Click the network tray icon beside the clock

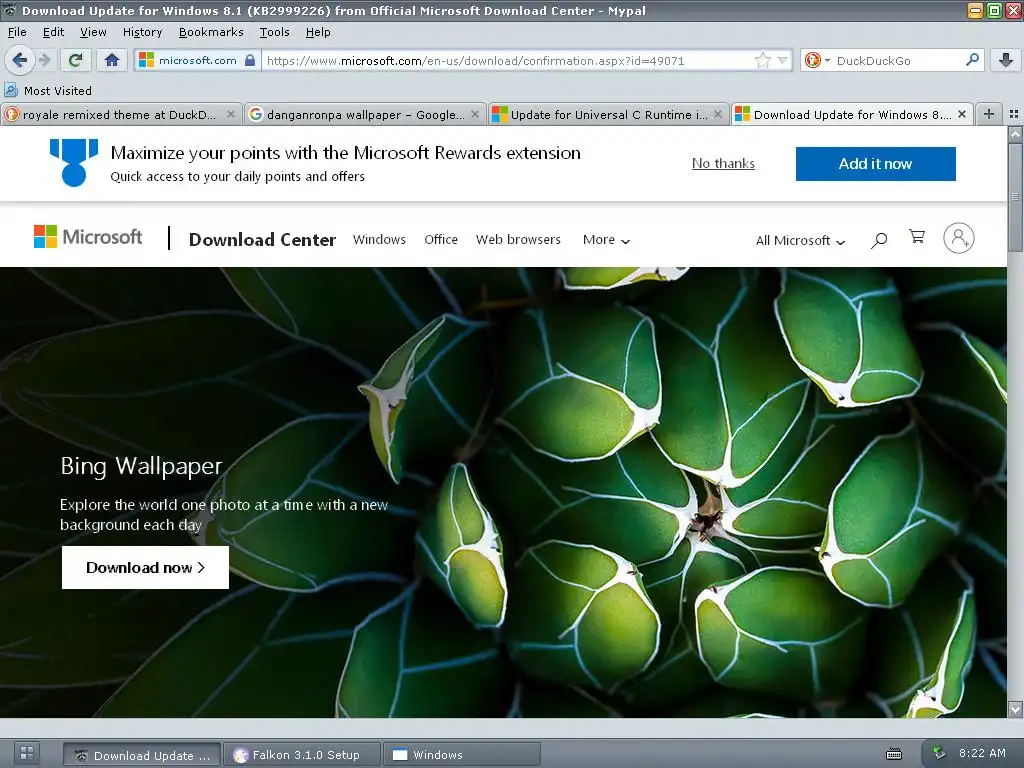pos(938,753)
